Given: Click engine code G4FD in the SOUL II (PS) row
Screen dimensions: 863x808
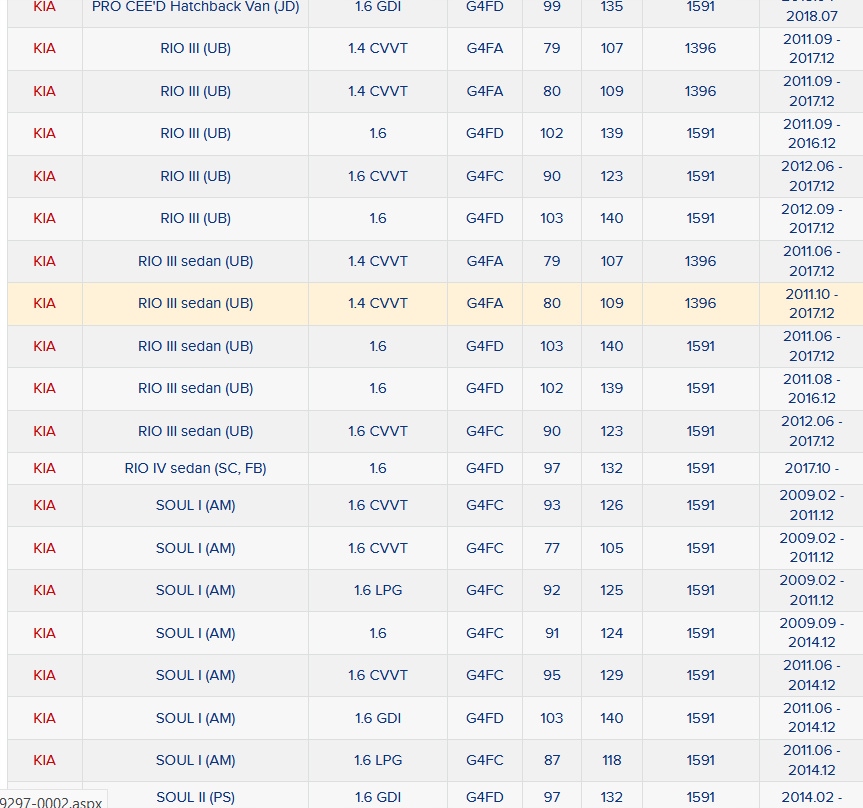Looking at the screenshot, I should 484,797.
